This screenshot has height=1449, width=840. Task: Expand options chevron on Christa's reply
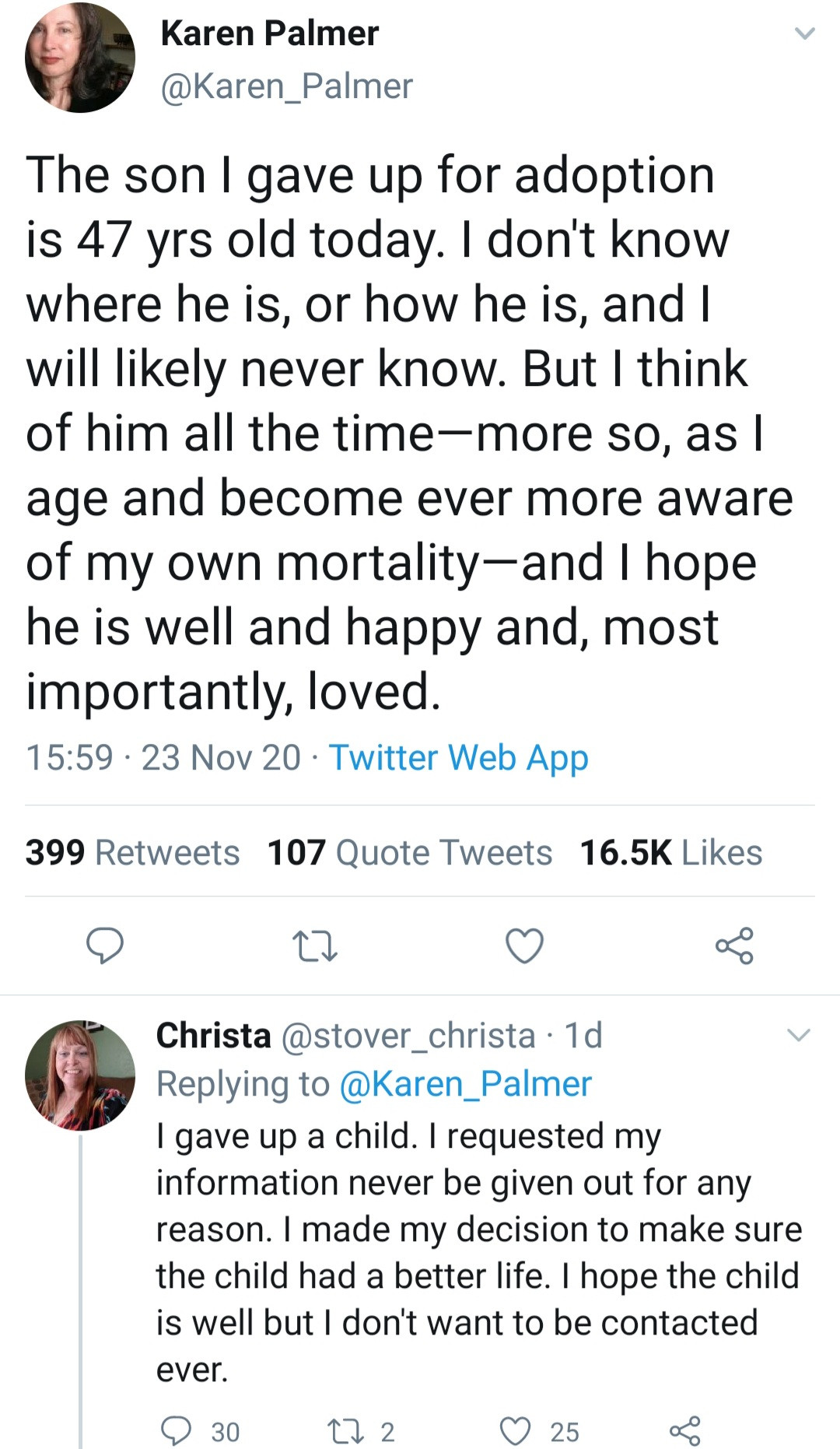(799, 1035)
